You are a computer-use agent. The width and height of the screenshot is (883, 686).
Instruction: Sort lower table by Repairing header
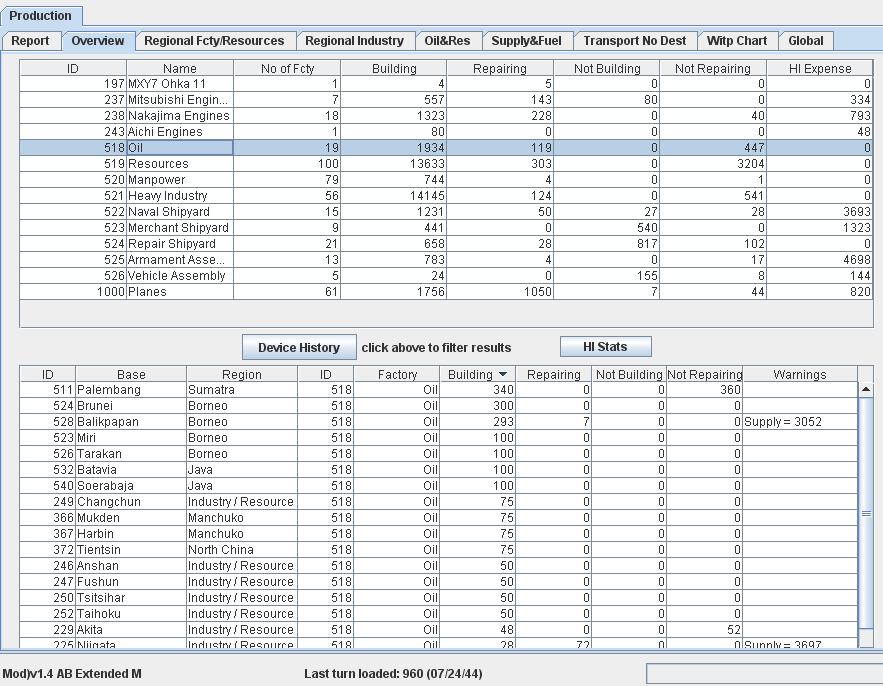click(x=554, y=375)
